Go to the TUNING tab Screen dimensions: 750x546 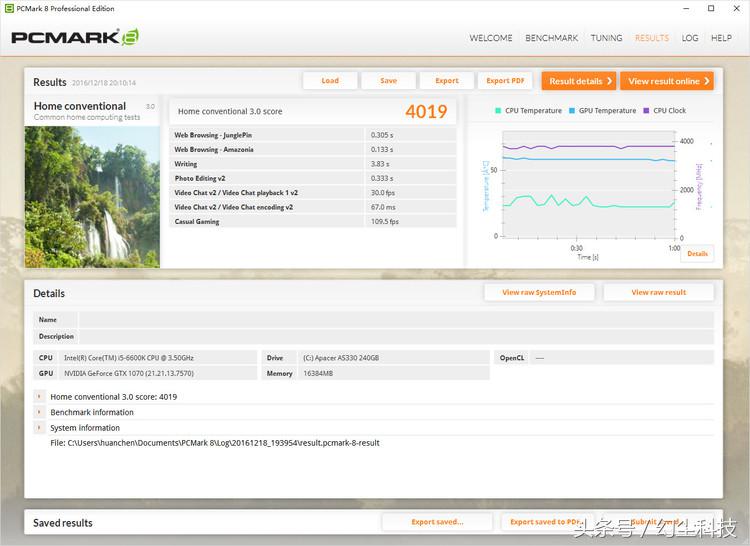[x=606, y=38]
